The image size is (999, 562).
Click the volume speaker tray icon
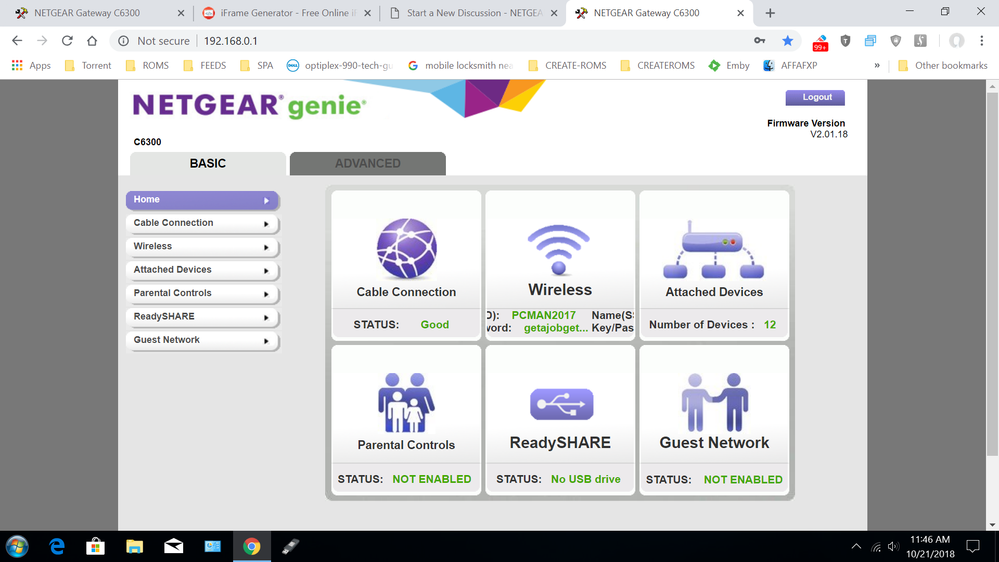pyautogui.click(x=893, y=547)
